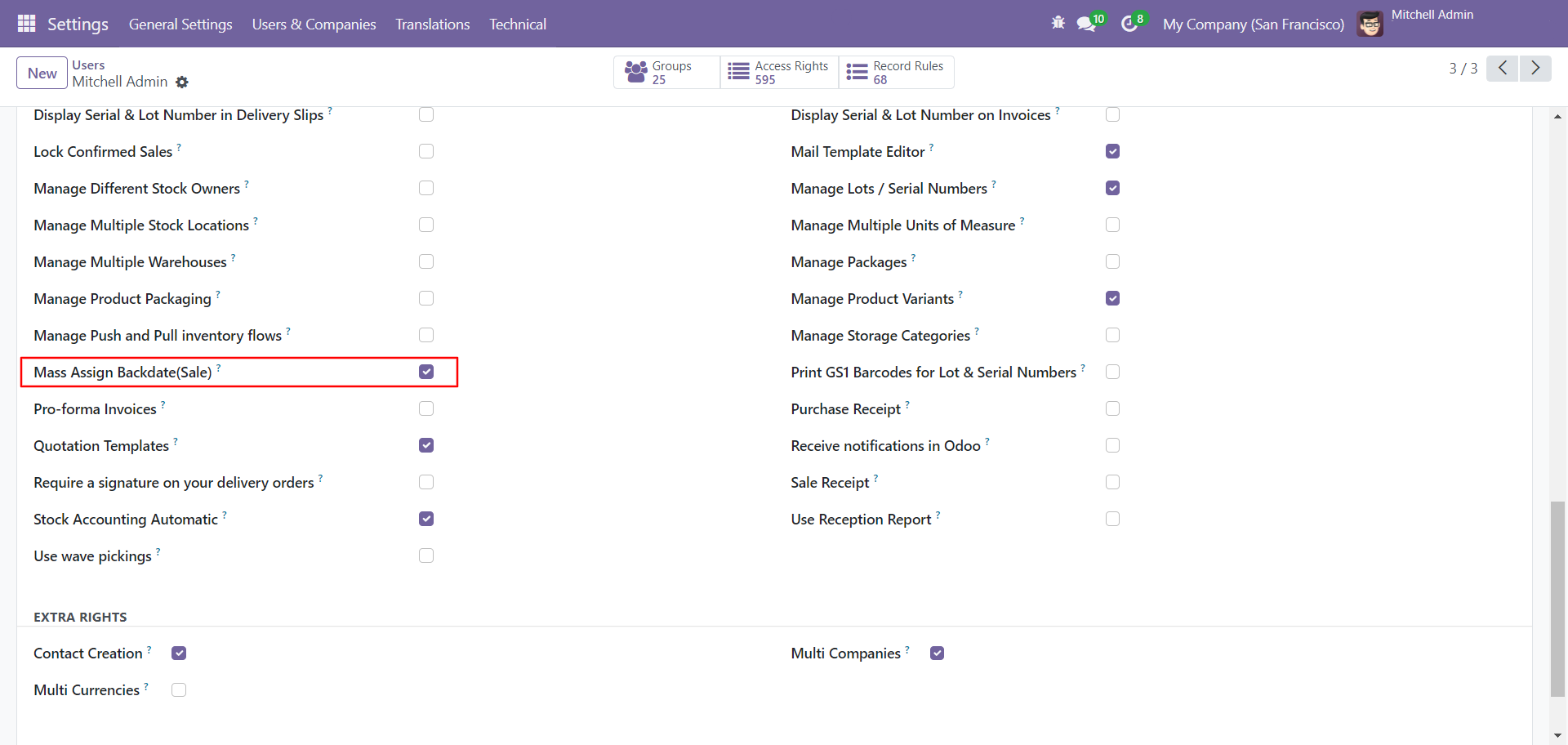Image resolution: width=1568 pixels, height=745 pixels.
Task: Click the New button
Action: click(42, 73)
